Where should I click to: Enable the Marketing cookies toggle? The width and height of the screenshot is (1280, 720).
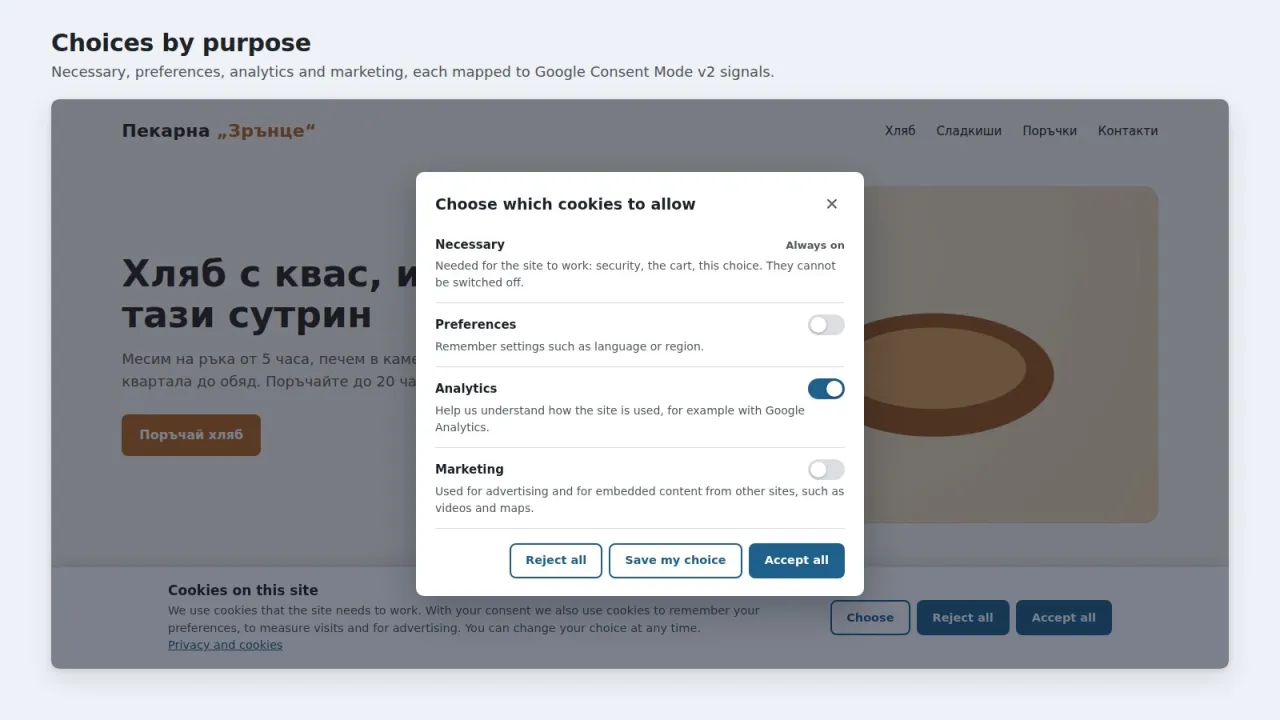tap(826, 470)
